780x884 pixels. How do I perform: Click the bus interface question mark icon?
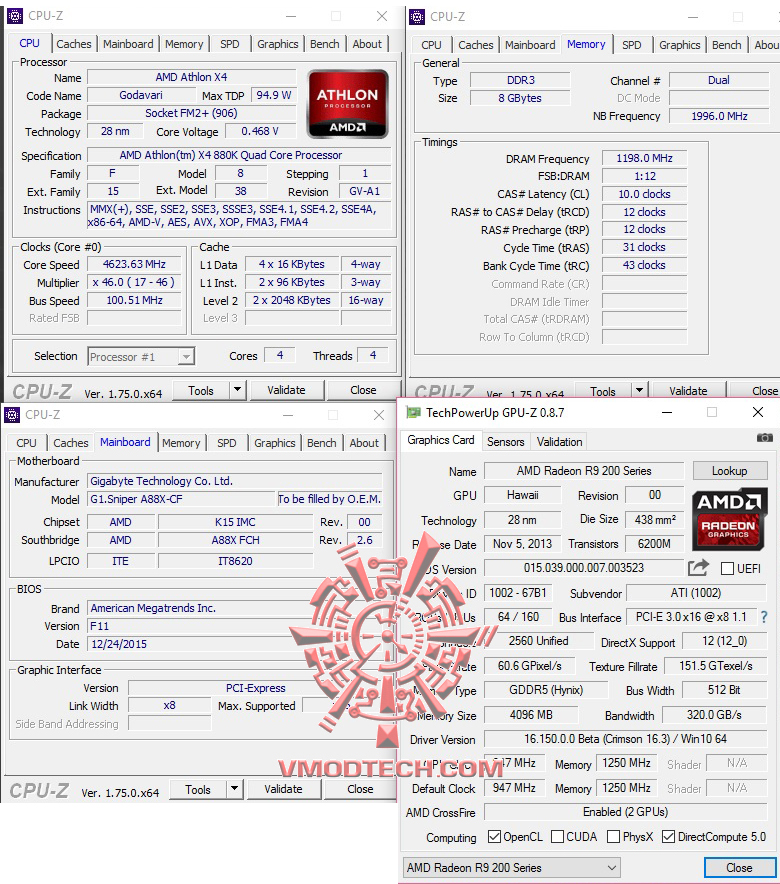point(764,617)
